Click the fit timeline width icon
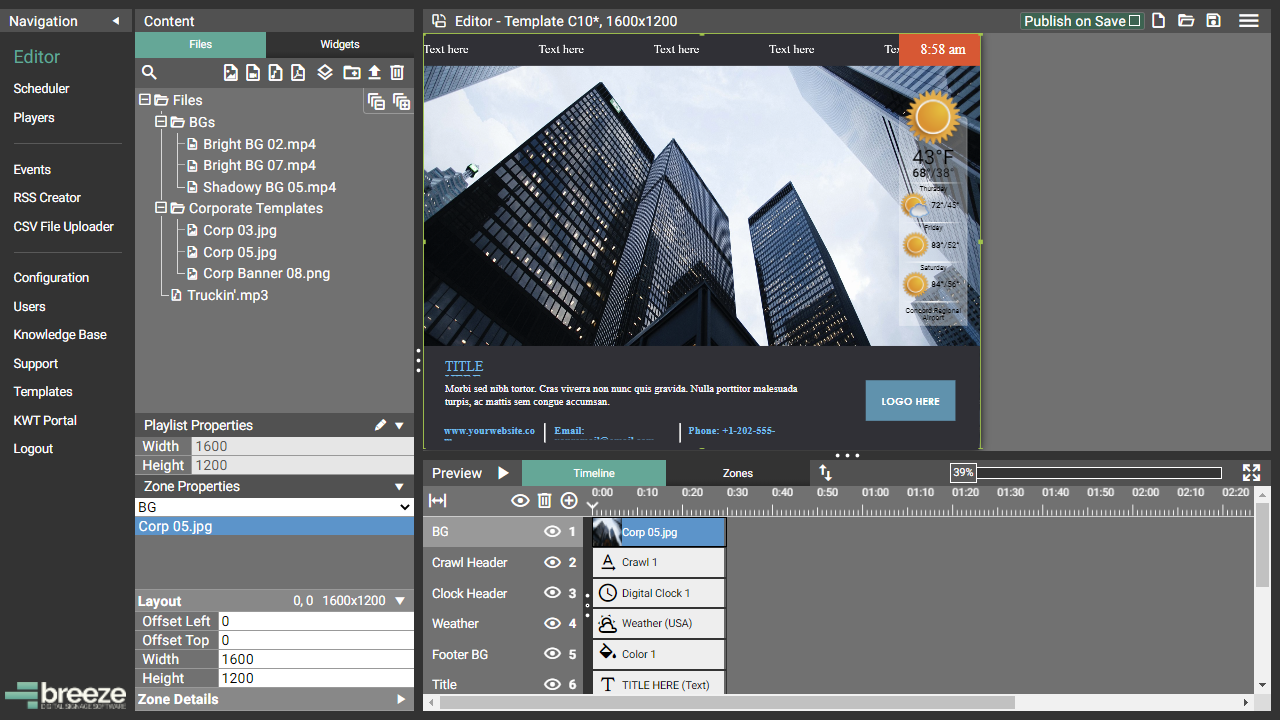The image size is (1280, 720). coord(437,501)
